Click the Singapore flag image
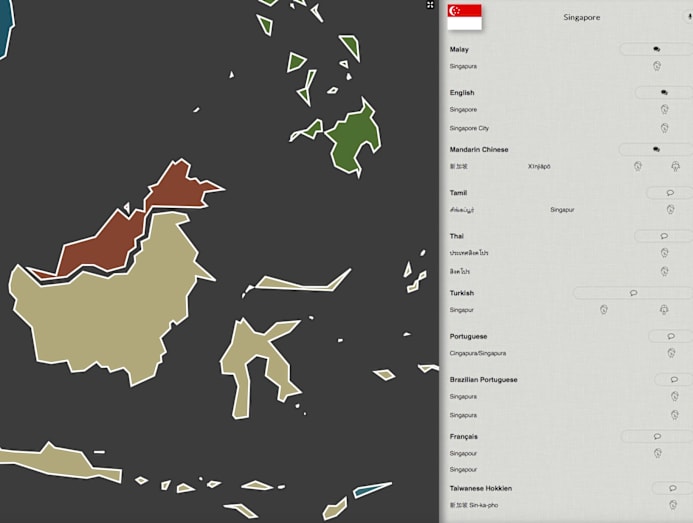The image size is (693, 523). coord(464,16)
